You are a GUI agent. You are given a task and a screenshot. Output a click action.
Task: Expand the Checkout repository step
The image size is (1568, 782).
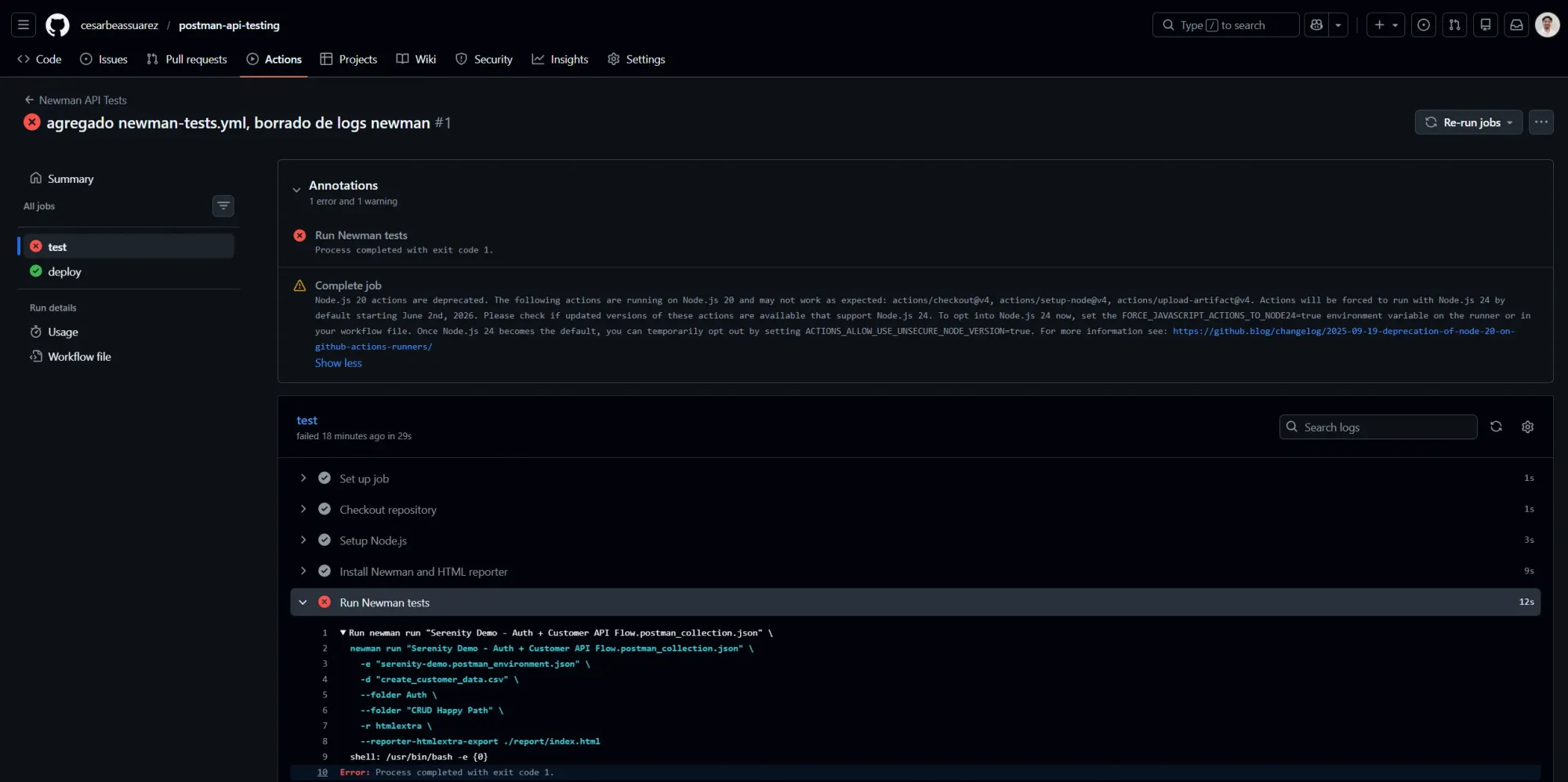pyautogui.click(x=303, y=509)
